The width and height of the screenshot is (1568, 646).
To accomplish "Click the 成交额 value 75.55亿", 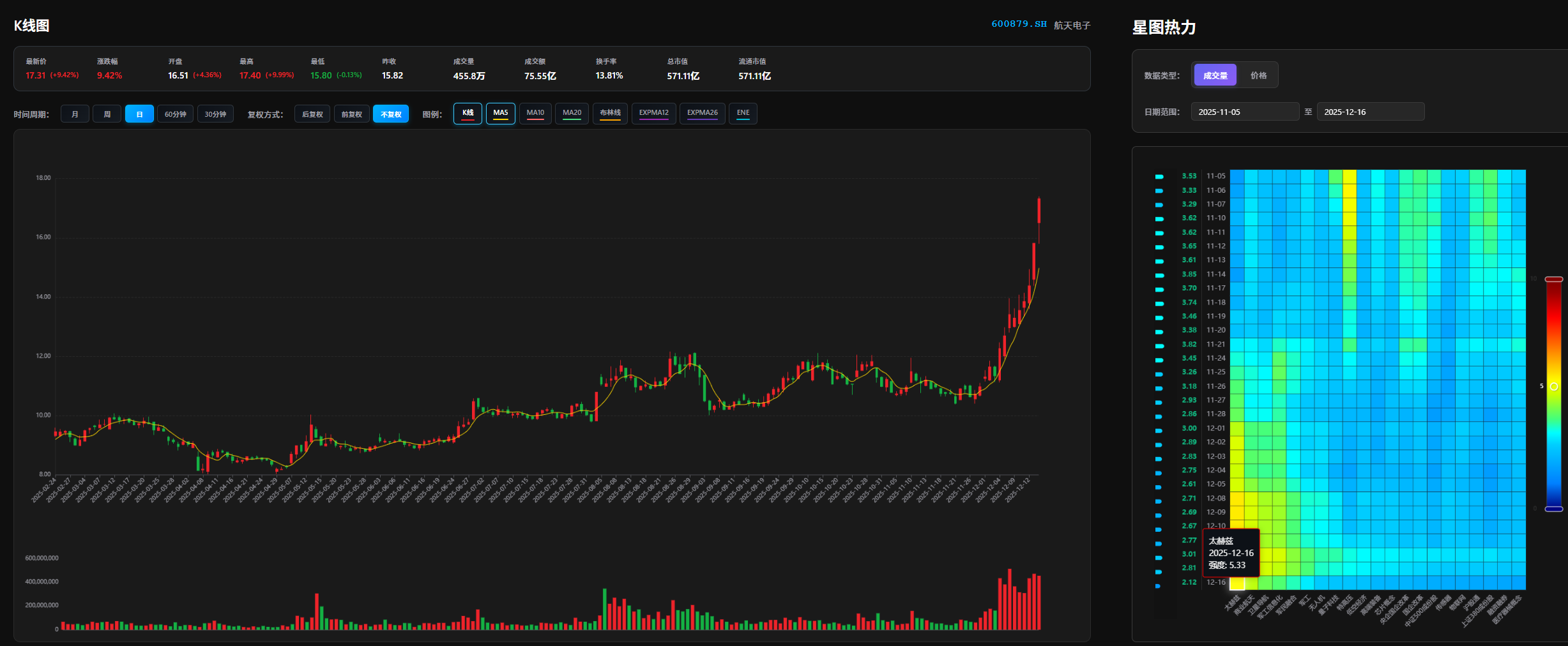I will 540,76.
